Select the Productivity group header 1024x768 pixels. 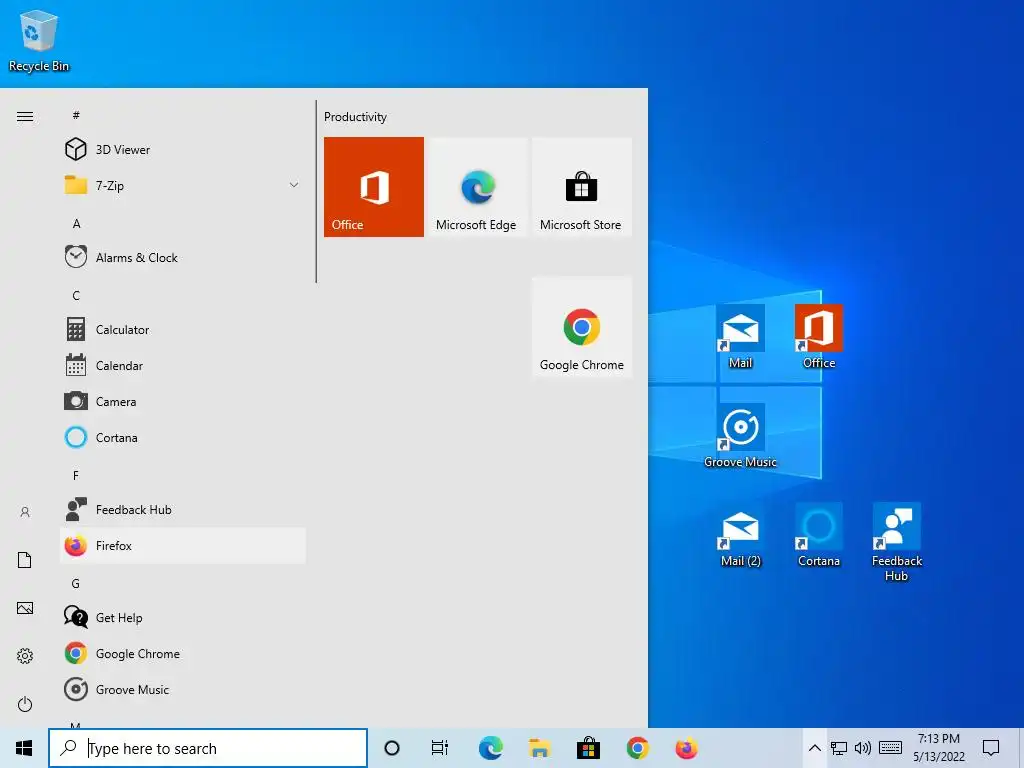(355, 117)
